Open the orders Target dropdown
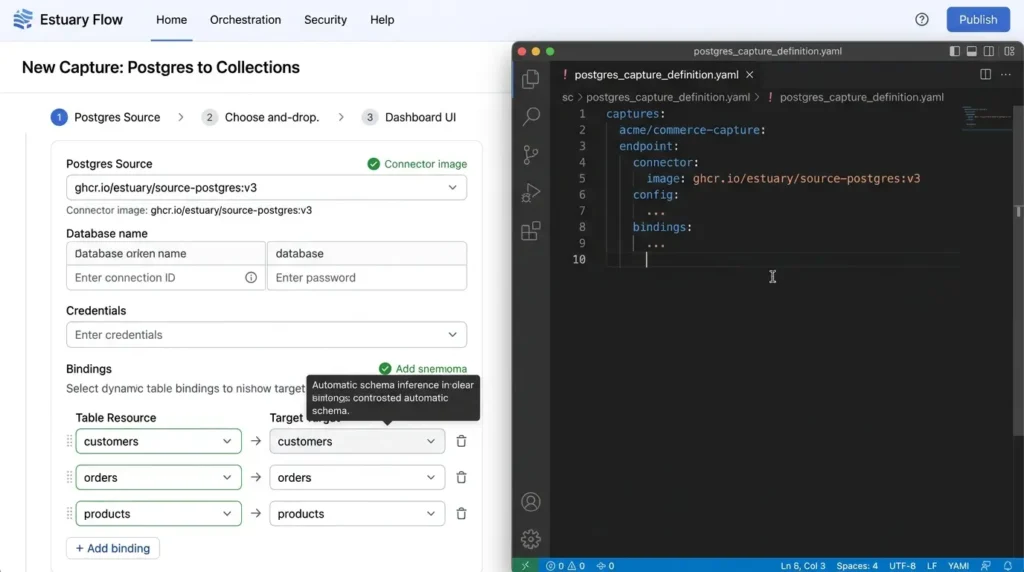The width and height of the screenshot is (1024, 572). (x=357, y=477)
